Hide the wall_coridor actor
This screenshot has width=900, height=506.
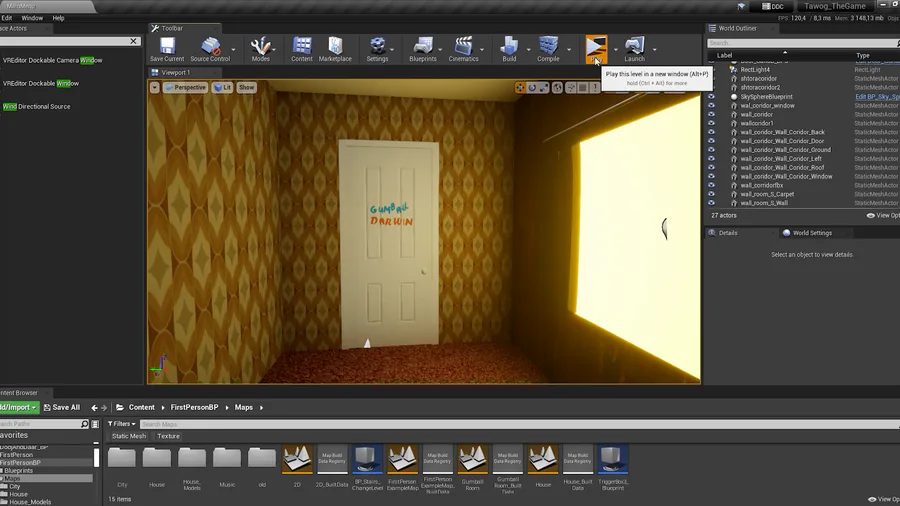tap(711, 115)
